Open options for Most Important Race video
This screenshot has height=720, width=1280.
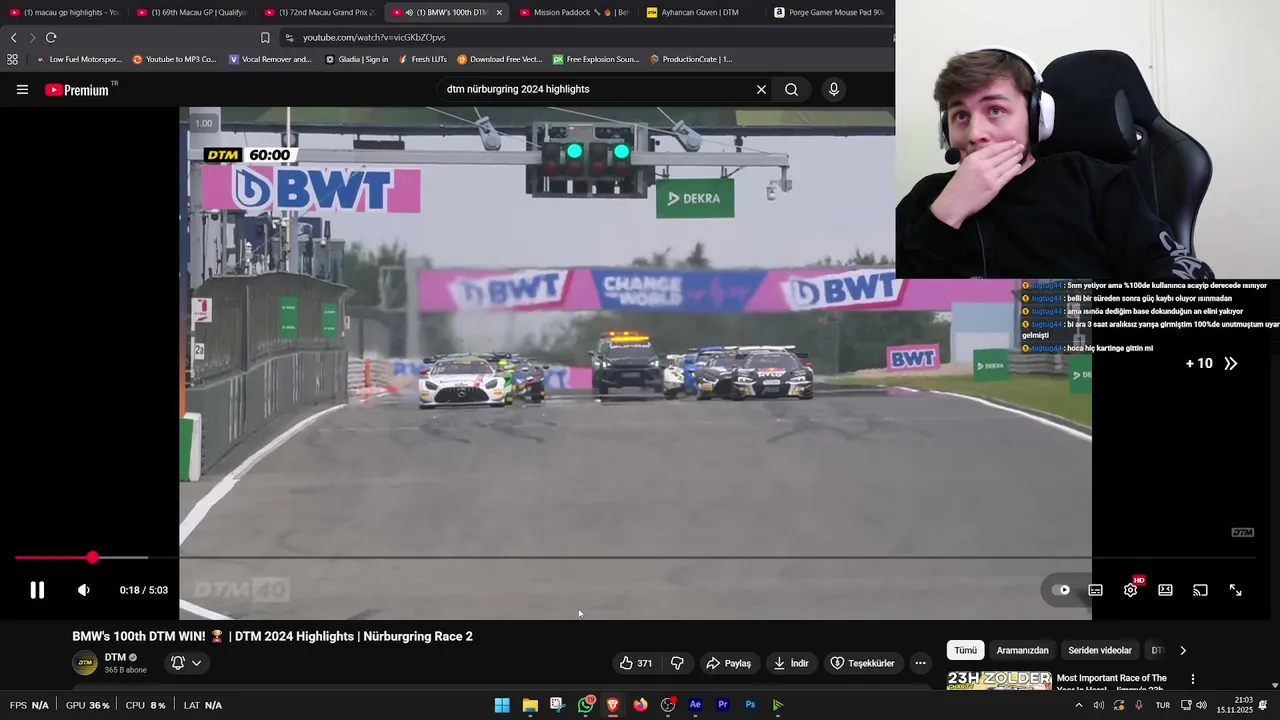(x=1192, y=679)
